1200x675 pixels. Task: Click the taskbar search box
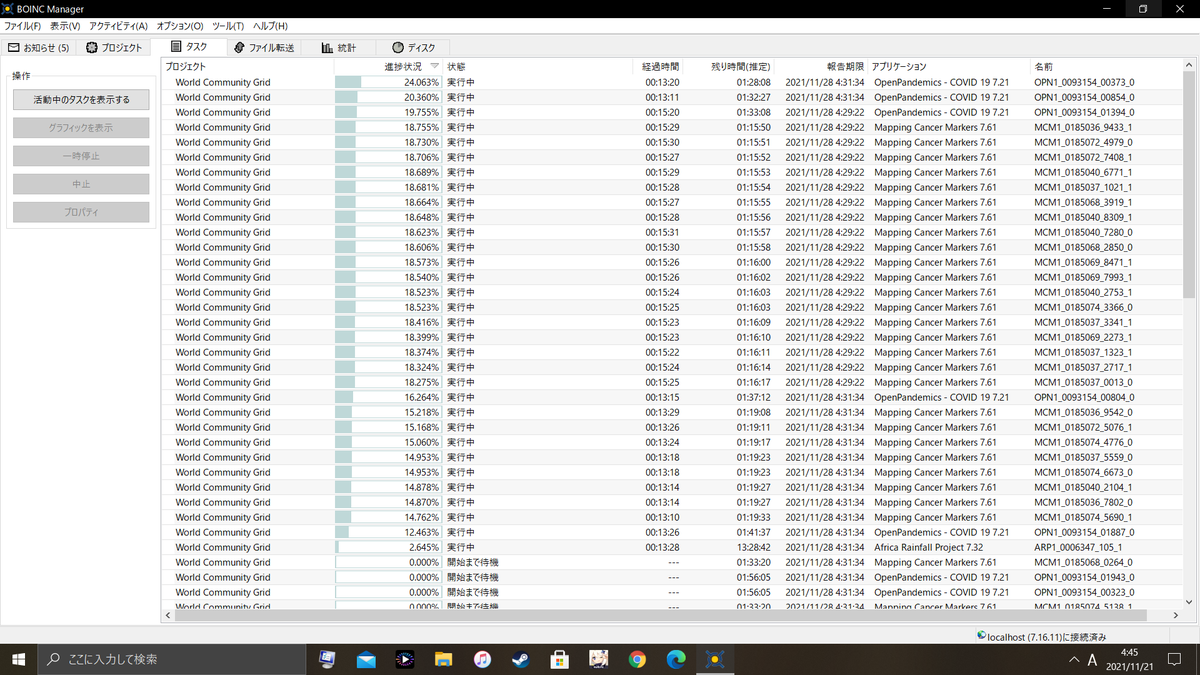tap(171, 659)
